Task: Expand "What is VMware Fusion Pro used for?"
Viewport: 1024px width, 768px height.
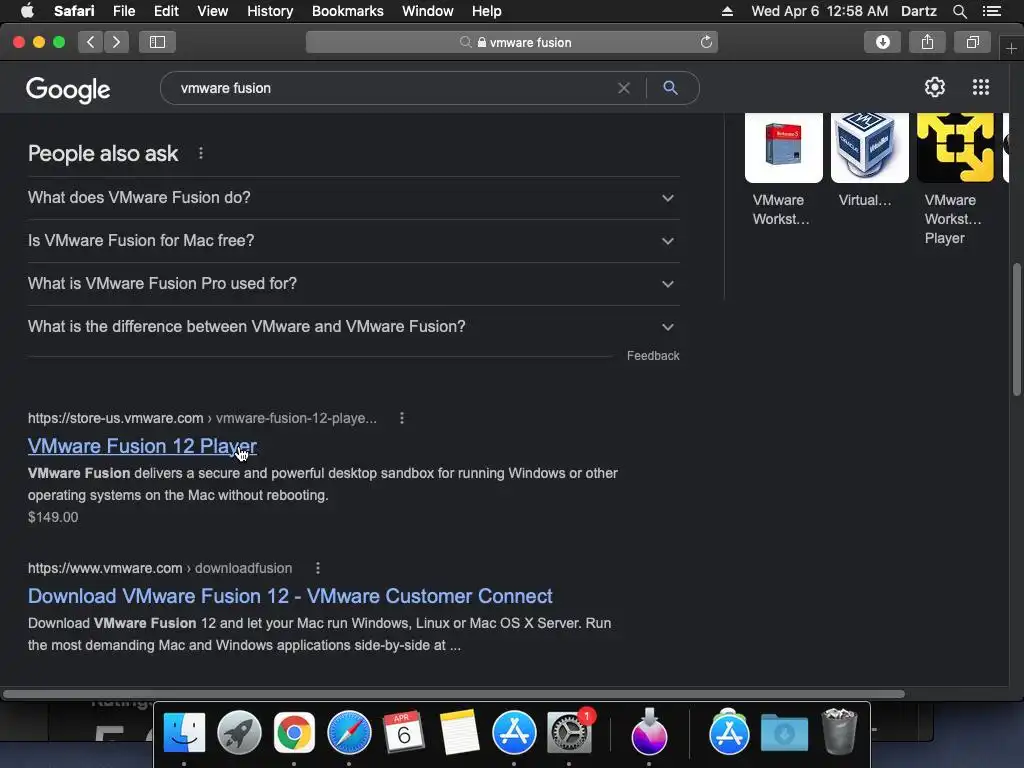Action: click(x=353, y=284)
